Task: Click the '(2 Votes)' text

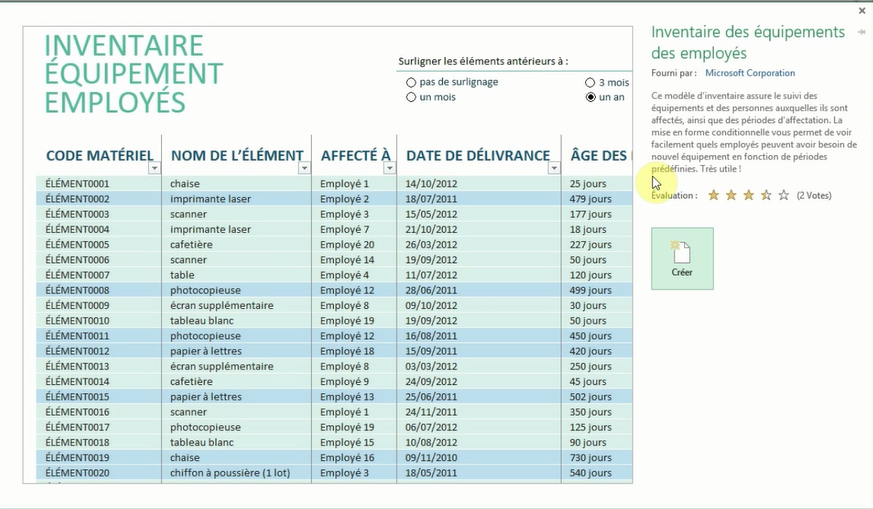Action: coord(814,195)
